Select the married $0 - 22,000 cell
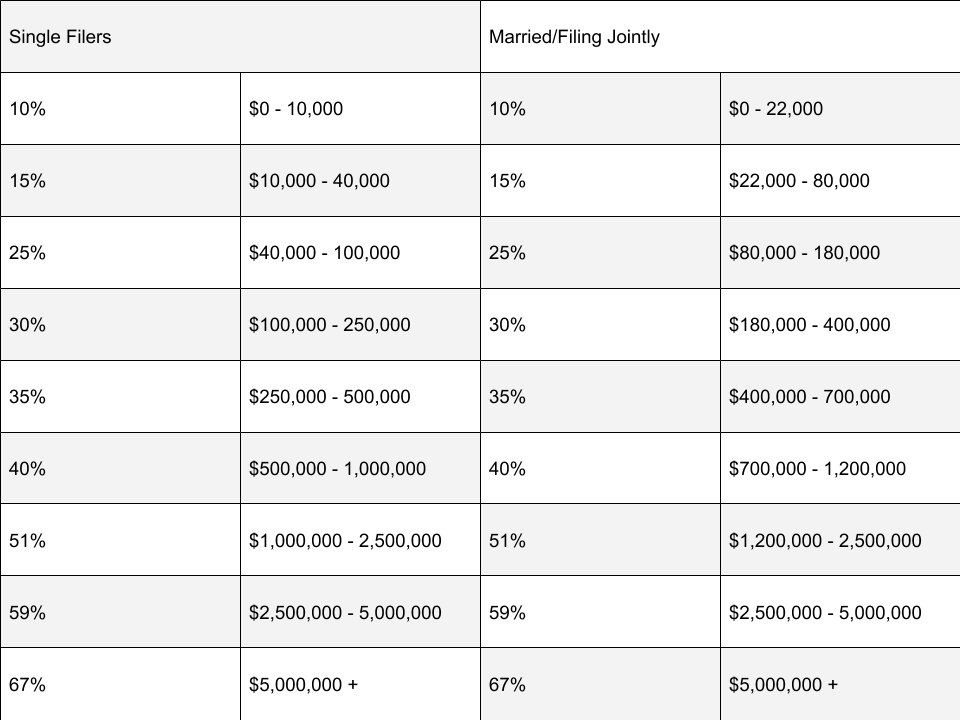Screen dimensions: 960x720 (x=840, y=109)
